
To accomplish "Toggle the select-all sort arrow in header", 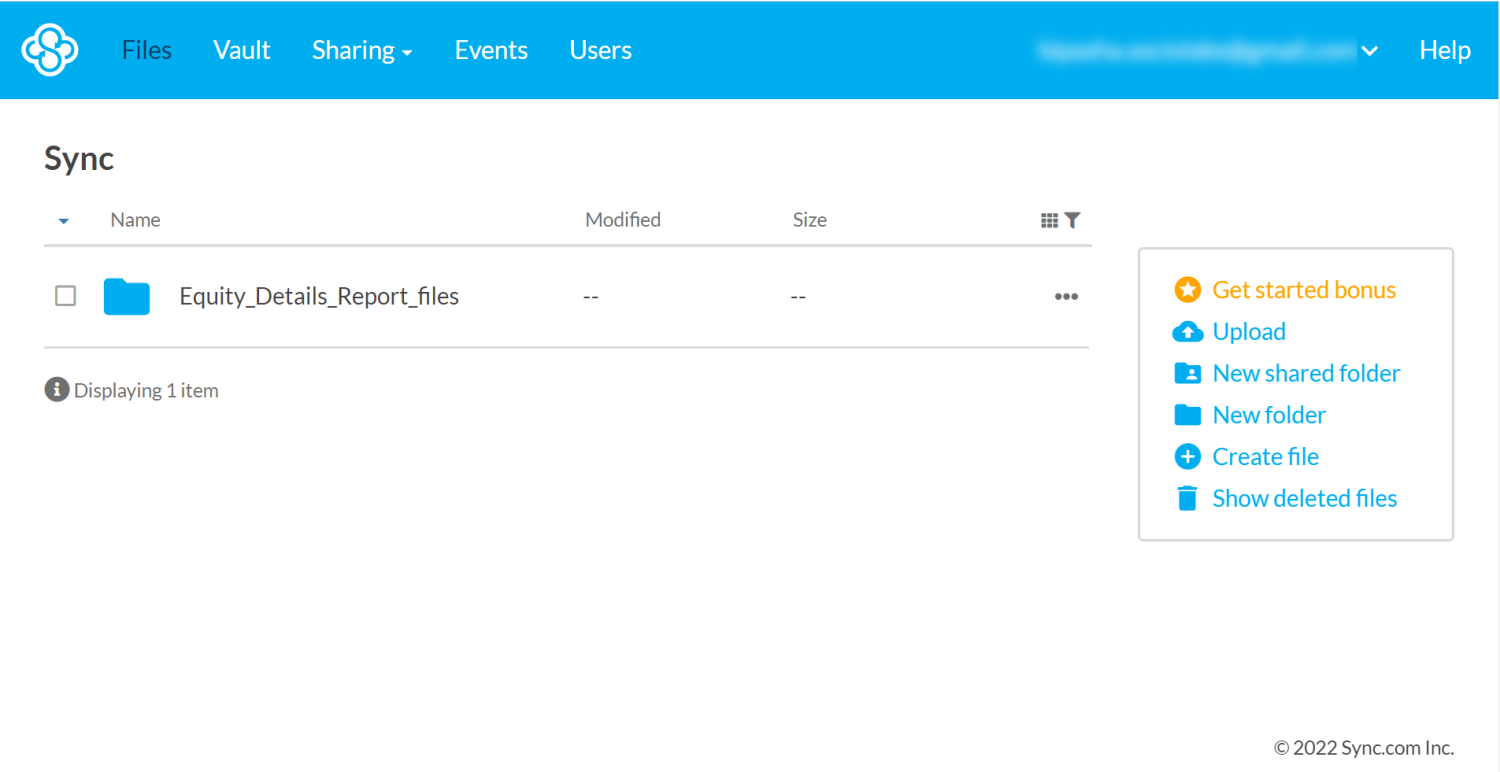I will point(64,220).
